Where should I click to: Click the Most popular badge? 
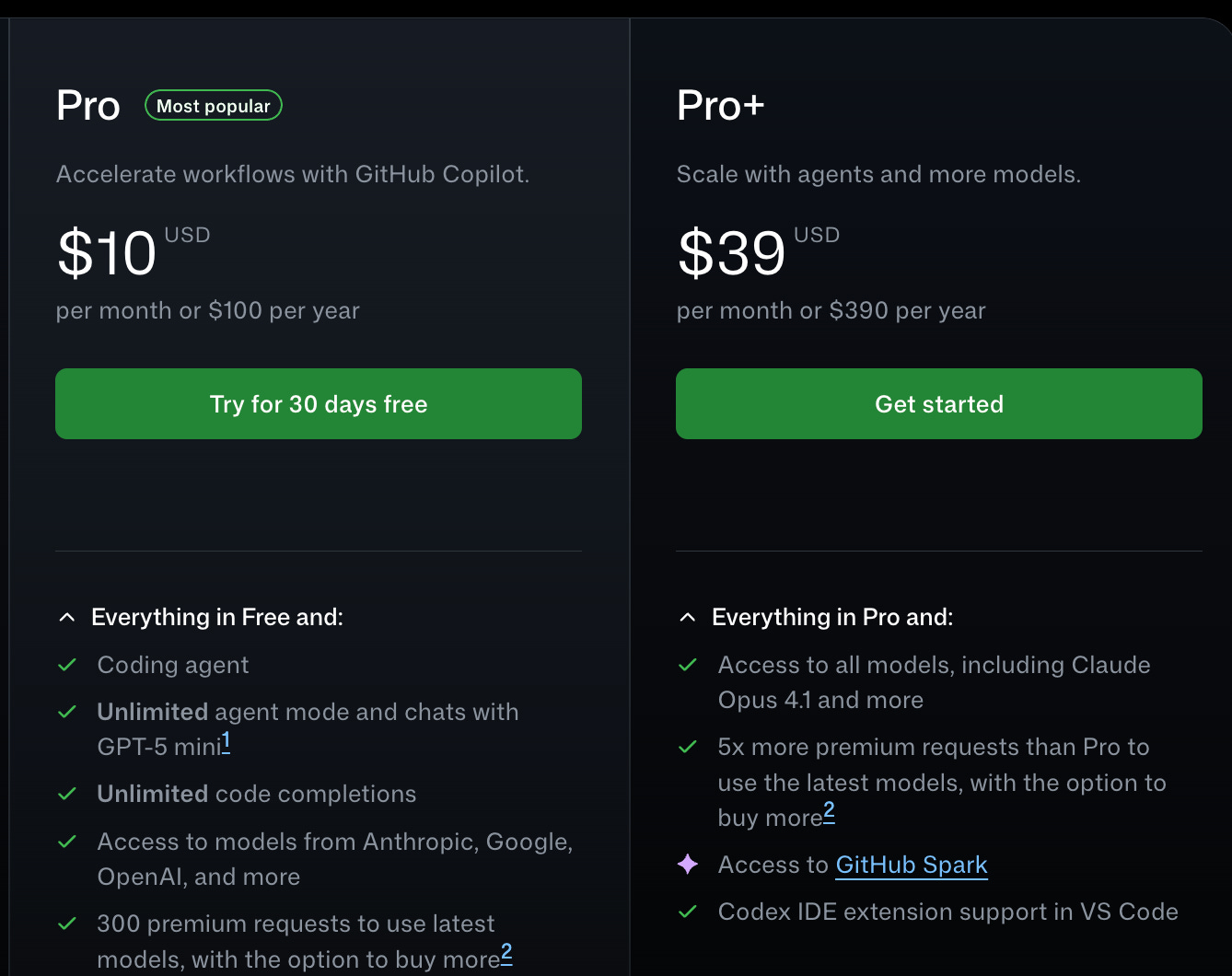pos(214,106)
